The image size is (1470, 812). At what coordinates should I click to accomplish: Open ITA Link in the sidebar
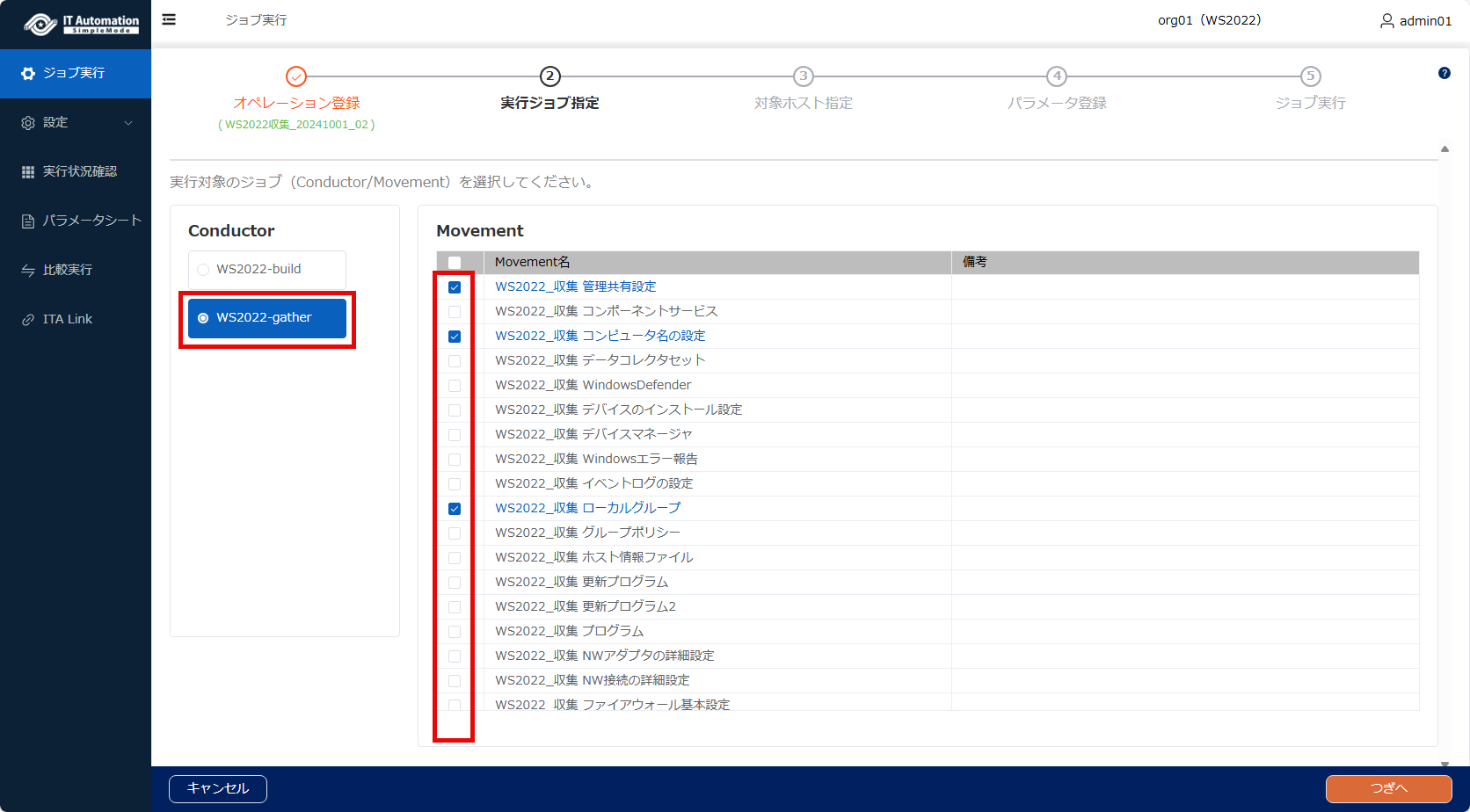point(67,319)
